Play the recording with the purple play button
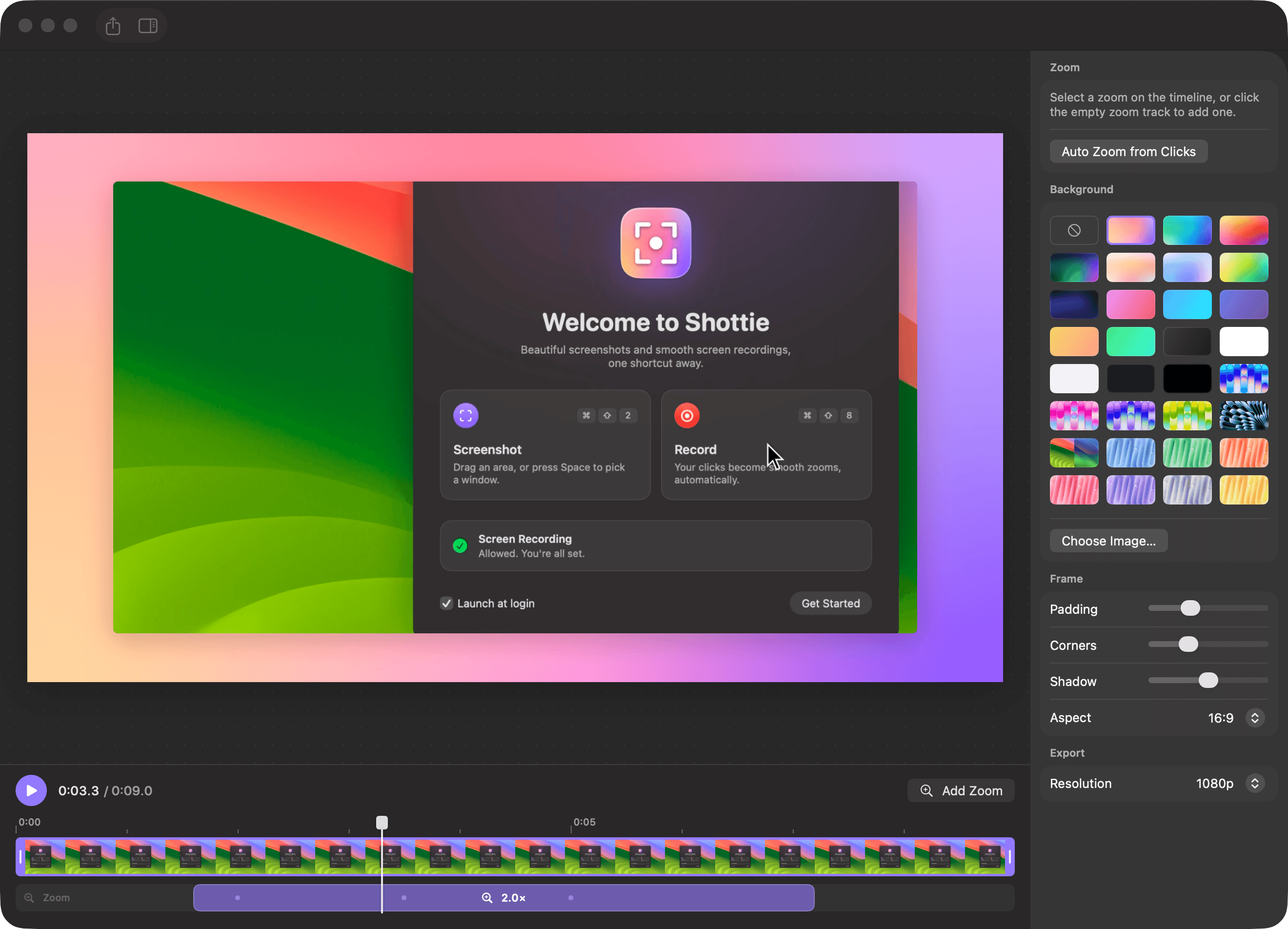Image resolution: width=1288 pixels, height=929 pixels. (x=31, y=790)
